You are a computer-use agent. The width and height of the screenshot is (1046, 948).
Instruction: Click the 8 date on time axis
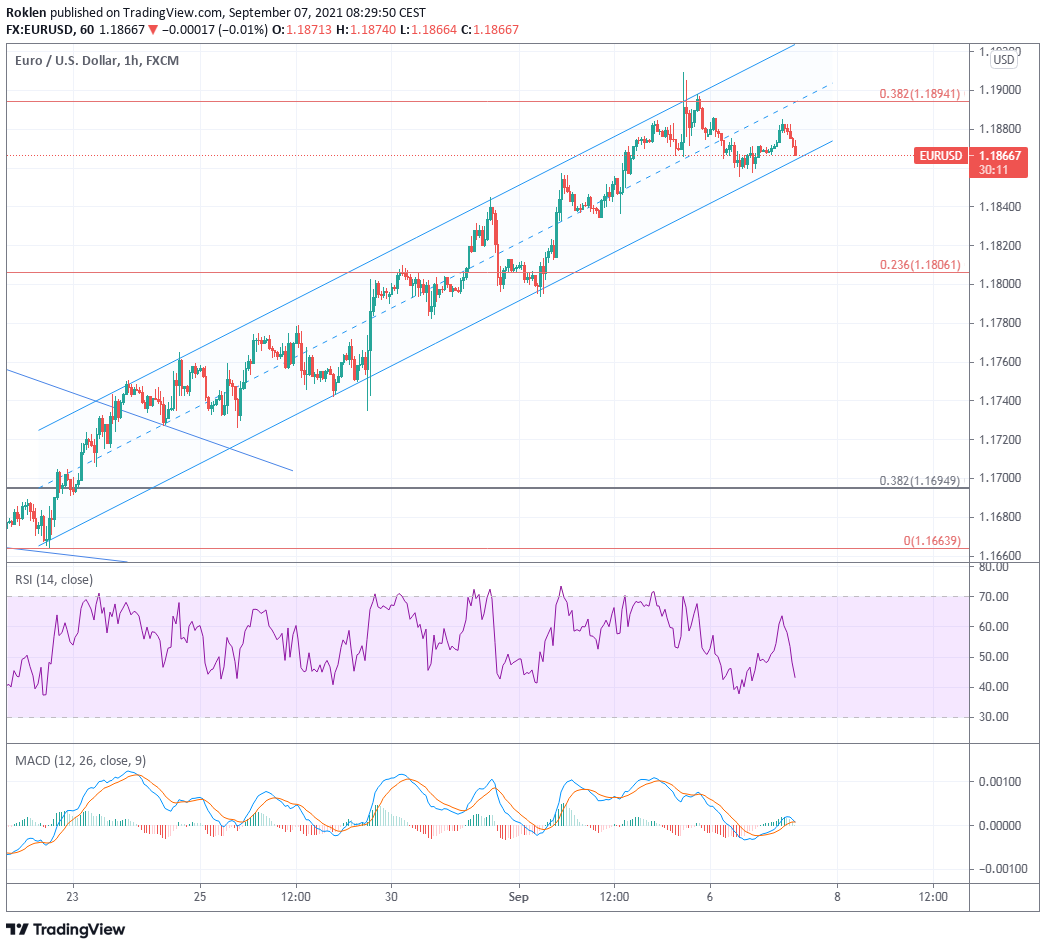pyautogui.click(x=837, y=897)
